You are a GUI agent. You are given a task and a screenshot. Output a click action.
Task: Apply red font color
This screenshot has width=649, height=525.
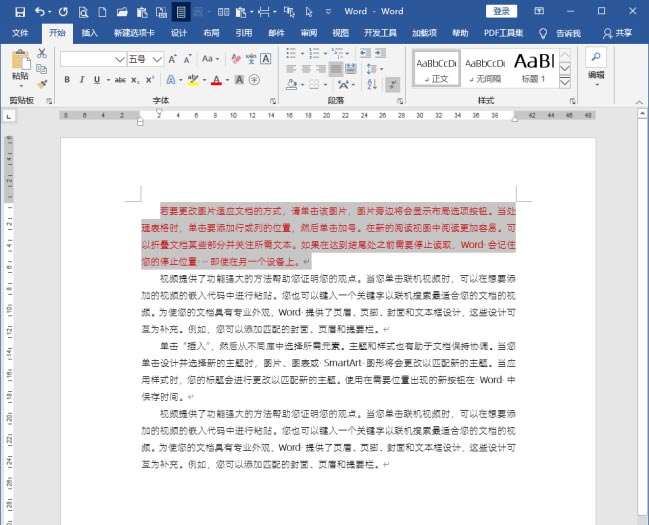tap(216, 80)
